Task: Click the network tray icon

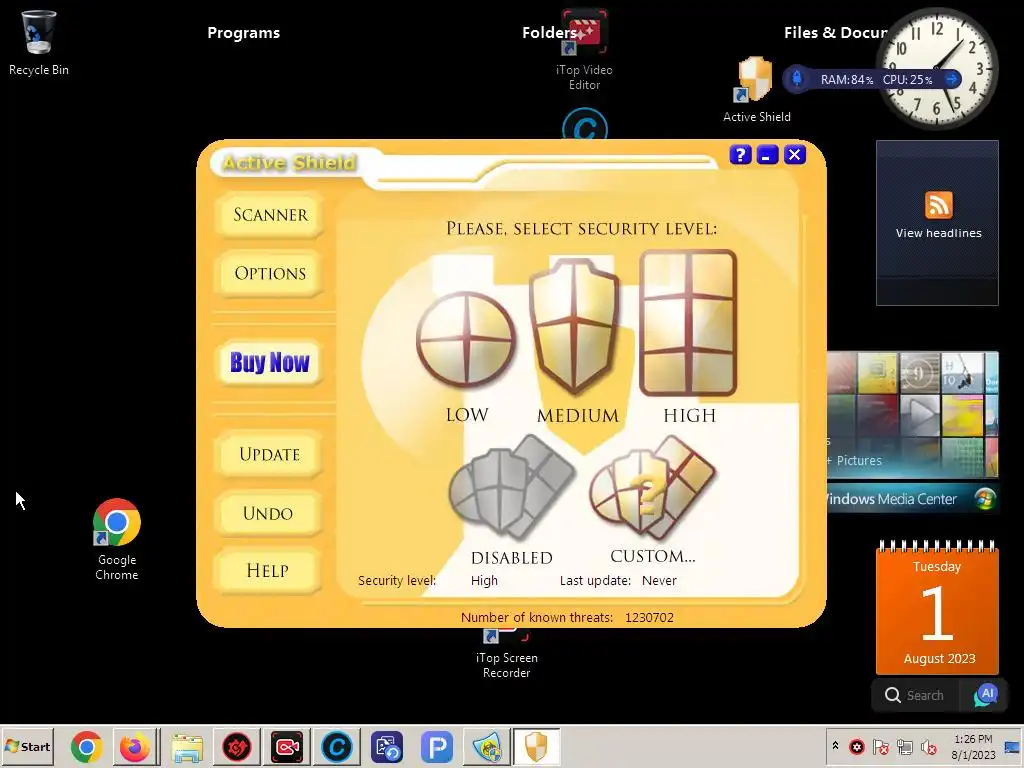Action: 904,746
